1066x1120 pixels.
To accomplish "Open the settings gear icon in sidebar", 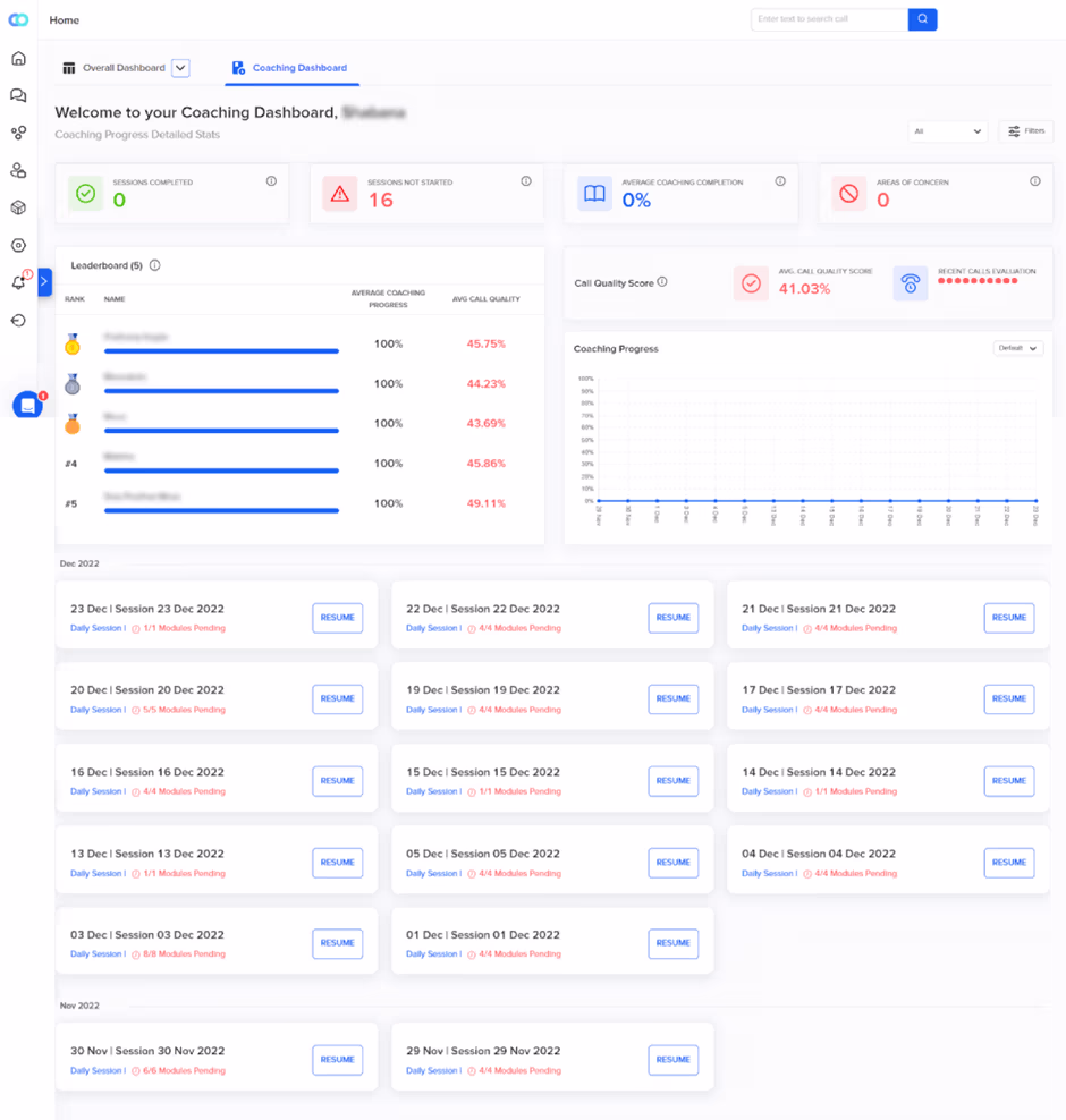I will click(x=19, y=245).
